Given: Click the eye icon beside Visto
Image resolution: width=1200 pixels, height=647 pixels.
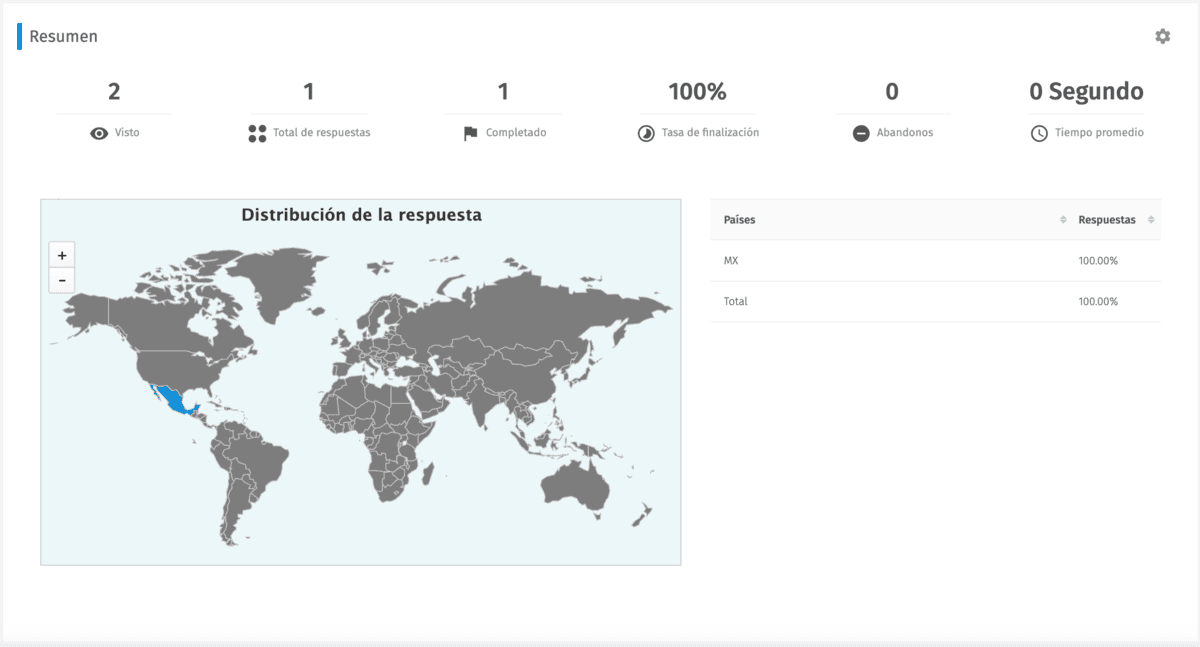Looking at the screenshot, I should coord(99,133).
